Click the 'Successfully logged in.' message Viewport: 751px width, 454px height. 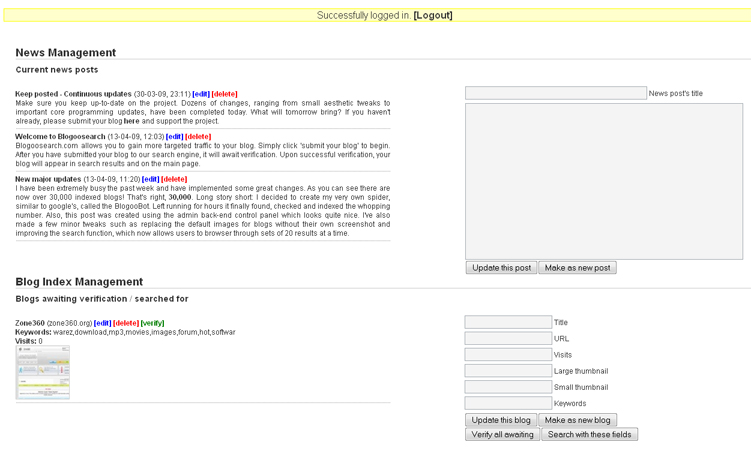point(364,15)
